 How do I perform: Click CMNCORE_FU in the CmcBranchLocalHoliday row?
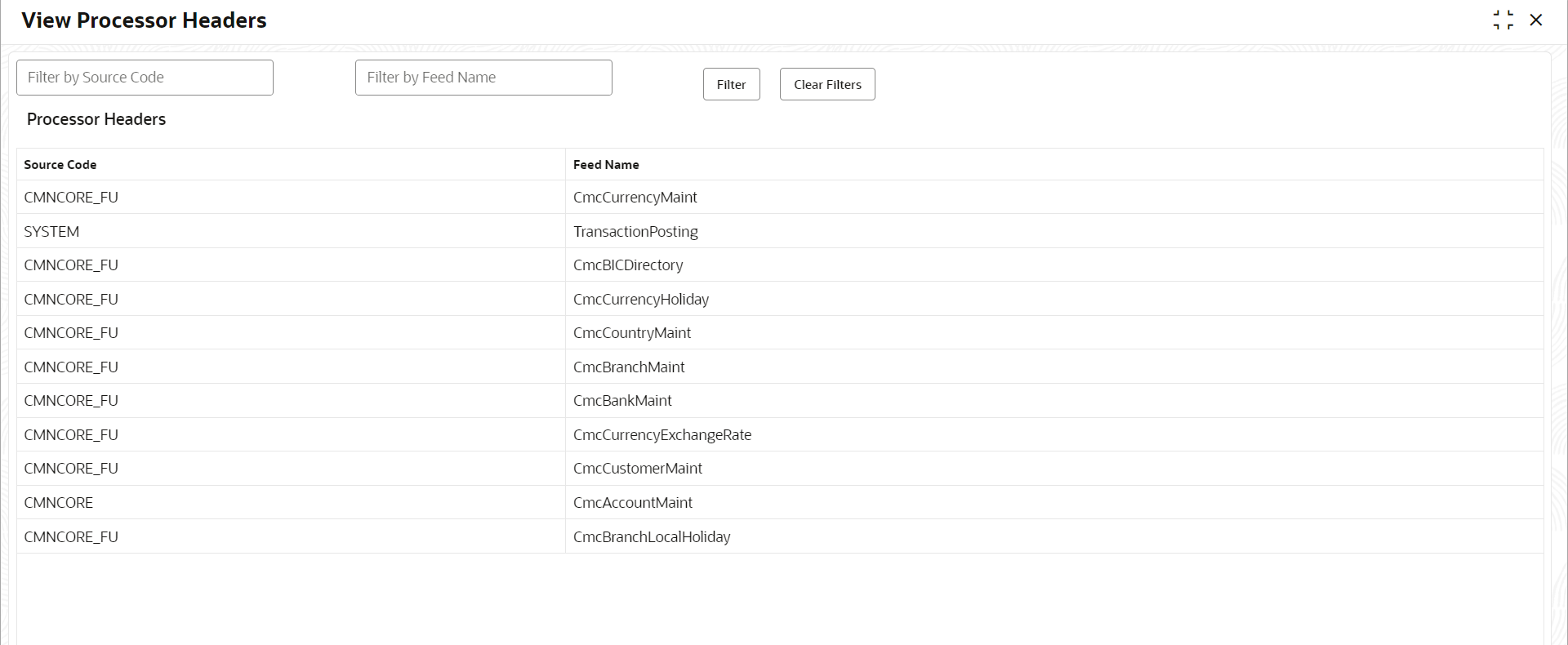coord(71,536)
